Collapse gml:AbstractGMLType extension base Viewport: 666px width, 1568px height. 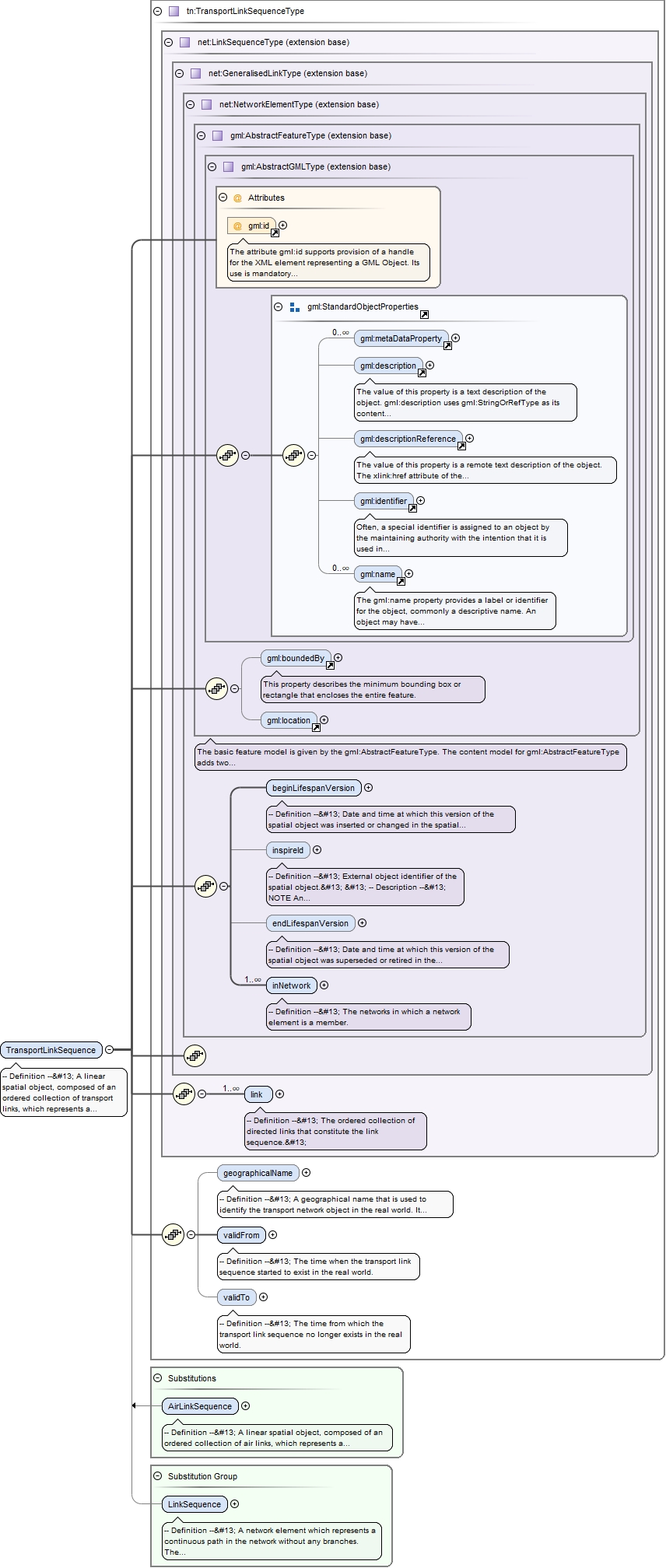212,167
